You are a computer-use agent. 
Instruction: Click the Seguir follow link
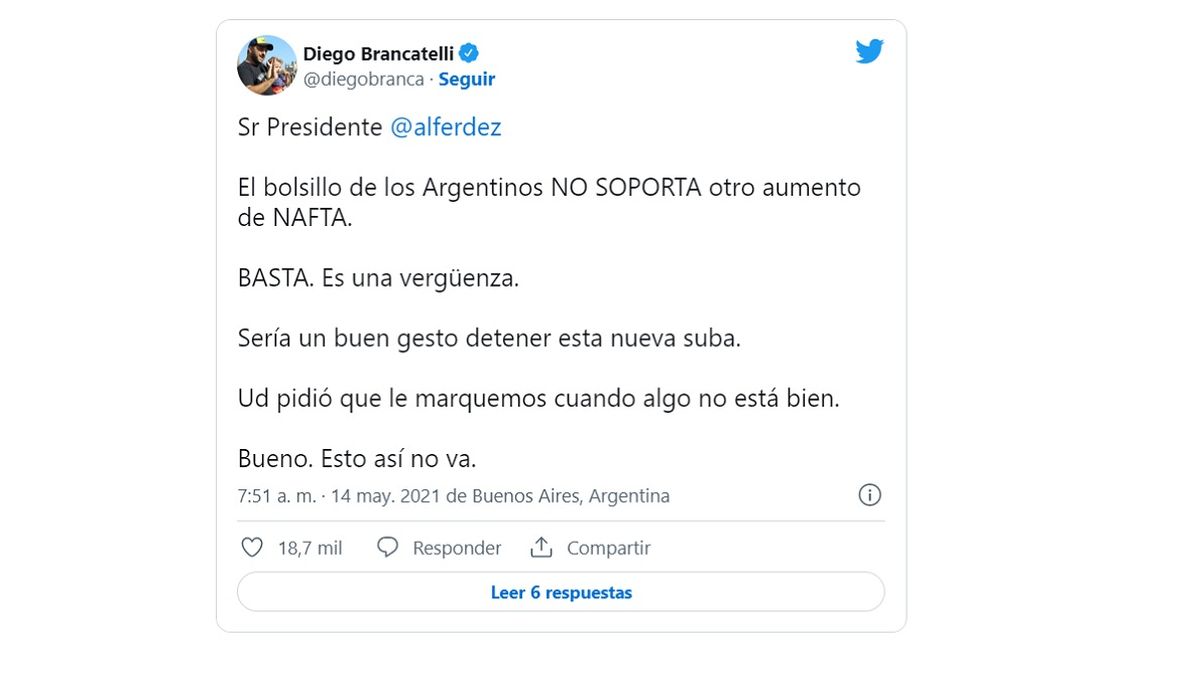[466, 79]
